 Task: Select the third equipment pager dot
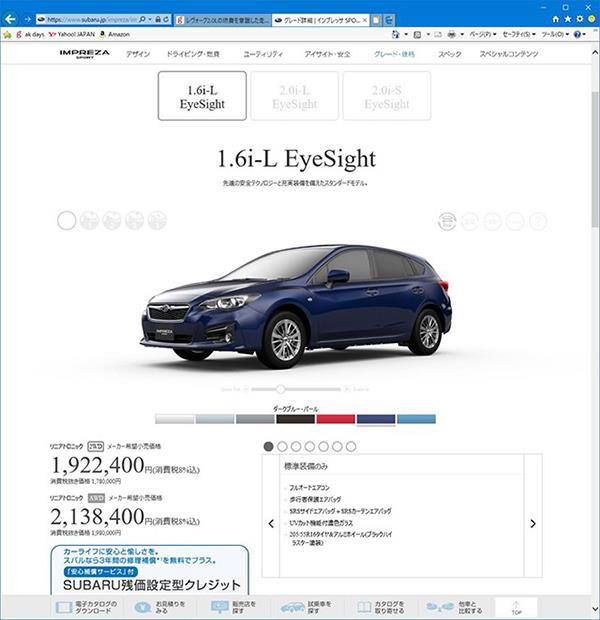coord(296,446)
